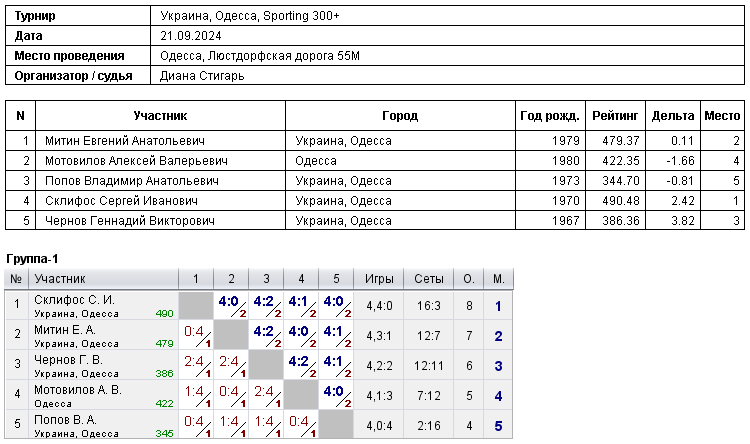Click 'Мотовилов А. В.' in group table
This screenshot has height=444, width=750.
(x=78, y=390)
